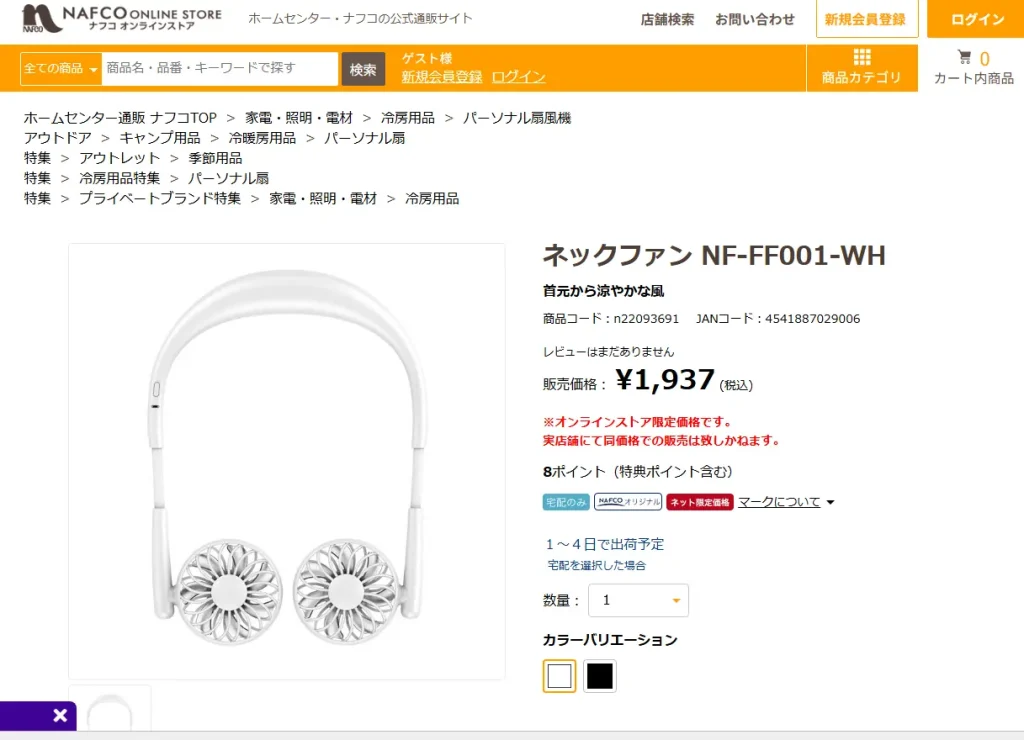1024x740 pixels.
Task: Expand the マークについて disclosure
Action: 786,502
